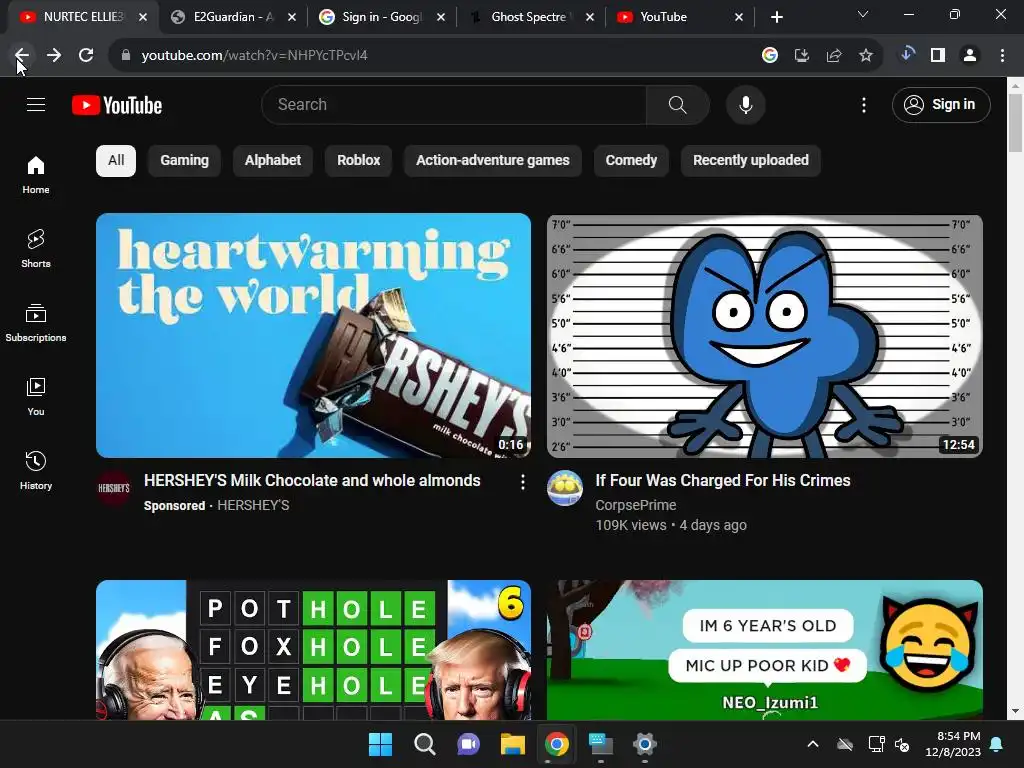Select the Action-adventure games chip
The width and height of the screenshot is (1024, 768).
tap(492, 161)
